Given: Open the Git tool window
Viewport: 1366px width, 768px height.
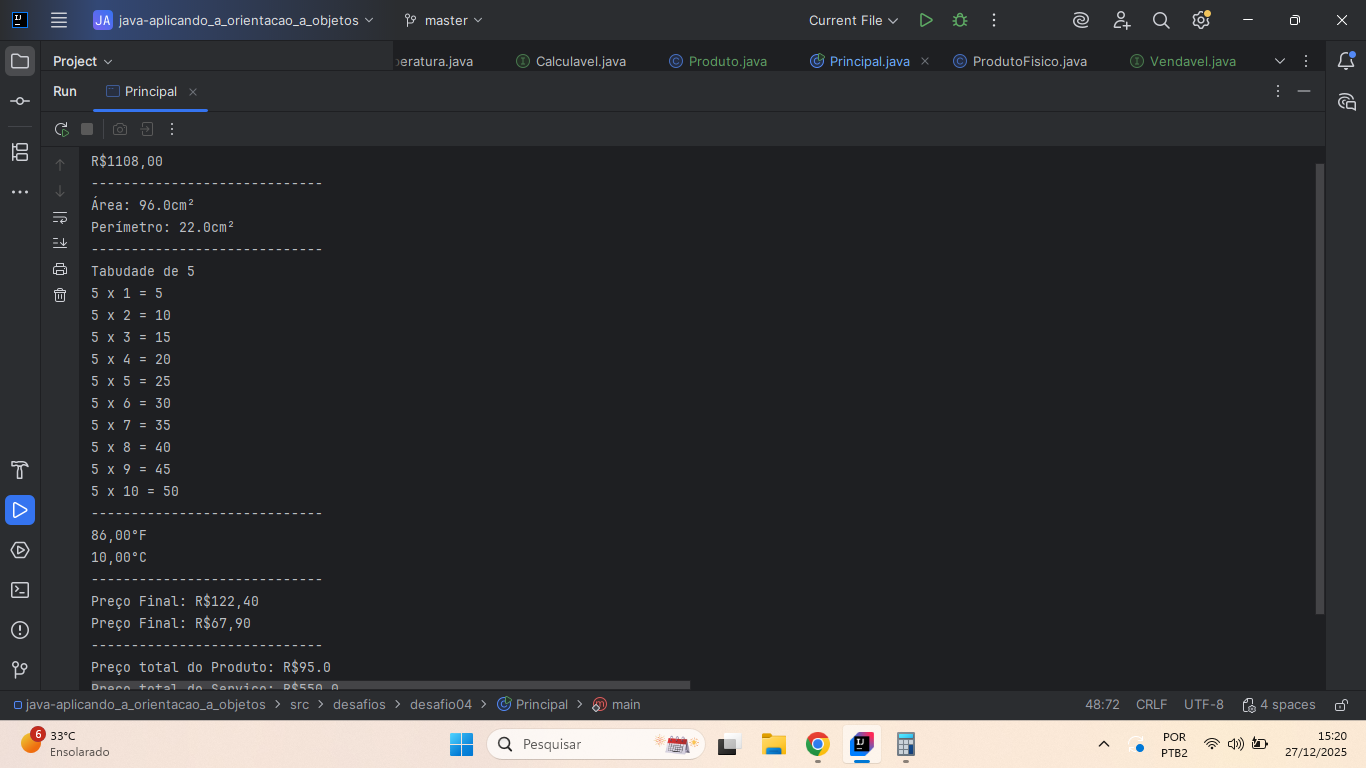Looking at the screenshot, I should (20, 669).
